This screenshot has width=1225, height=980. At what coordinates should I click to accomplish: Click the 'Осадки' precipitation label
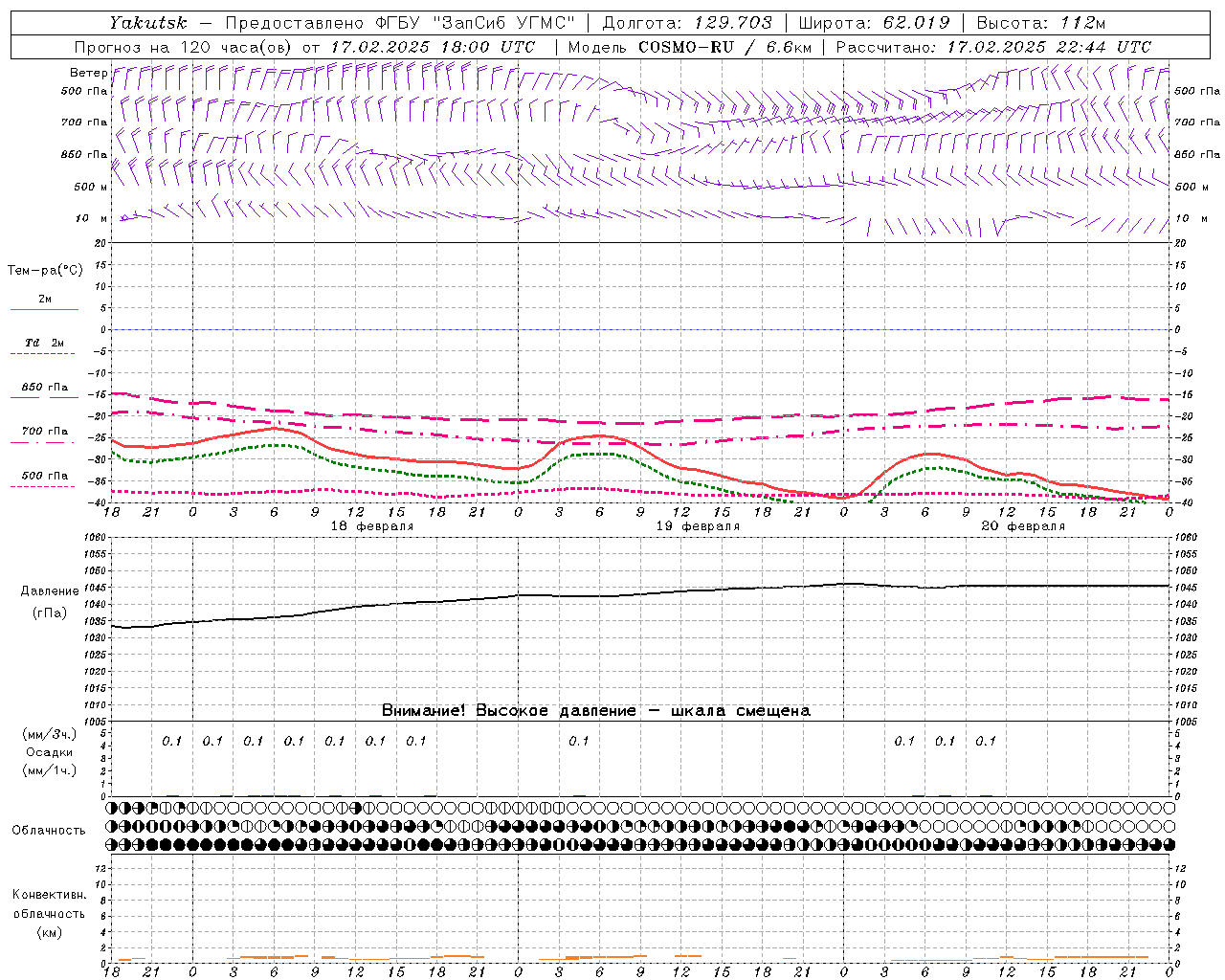coord(50,752)
